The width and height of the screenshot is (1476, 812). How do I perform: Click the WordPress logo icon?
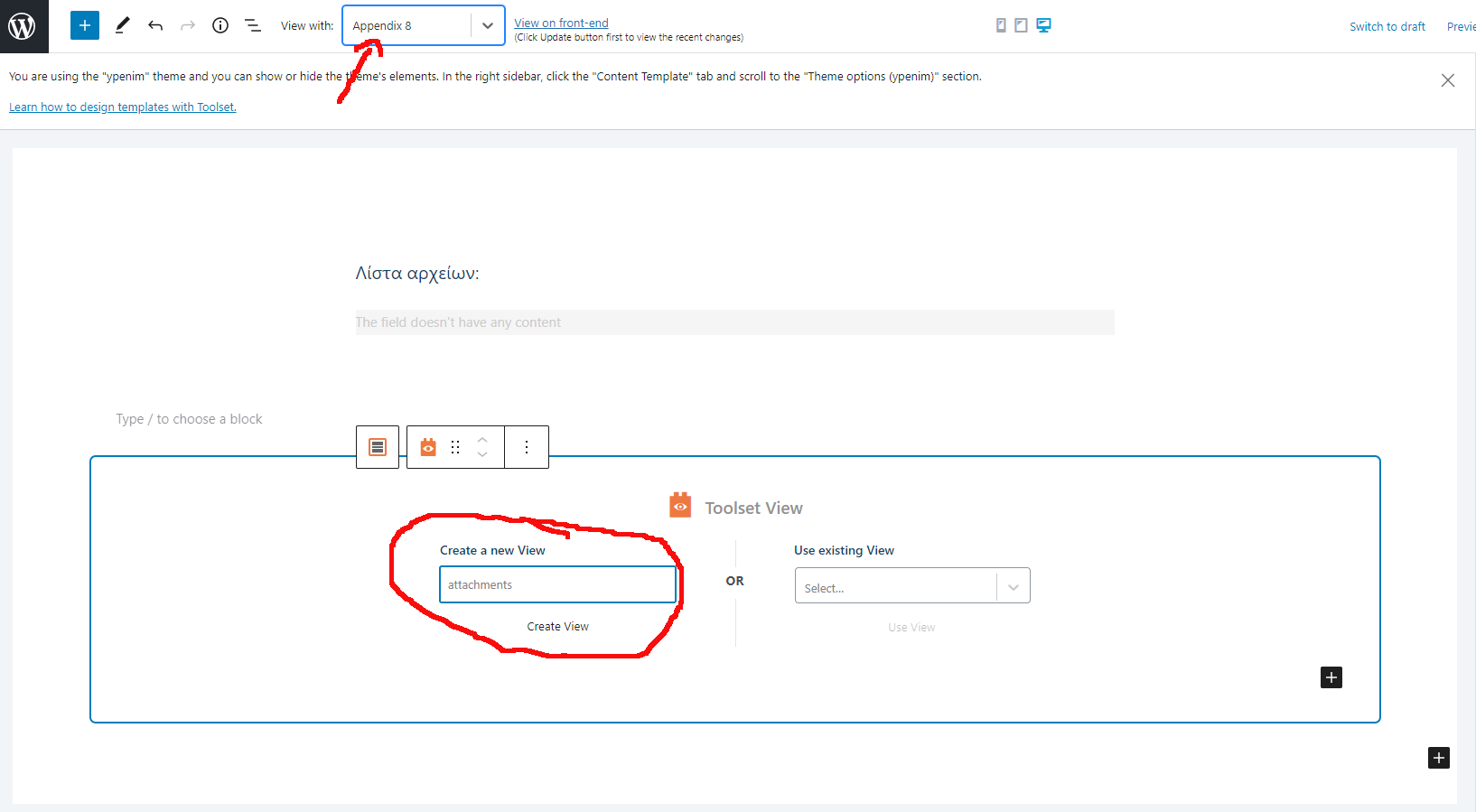point(23,26)
